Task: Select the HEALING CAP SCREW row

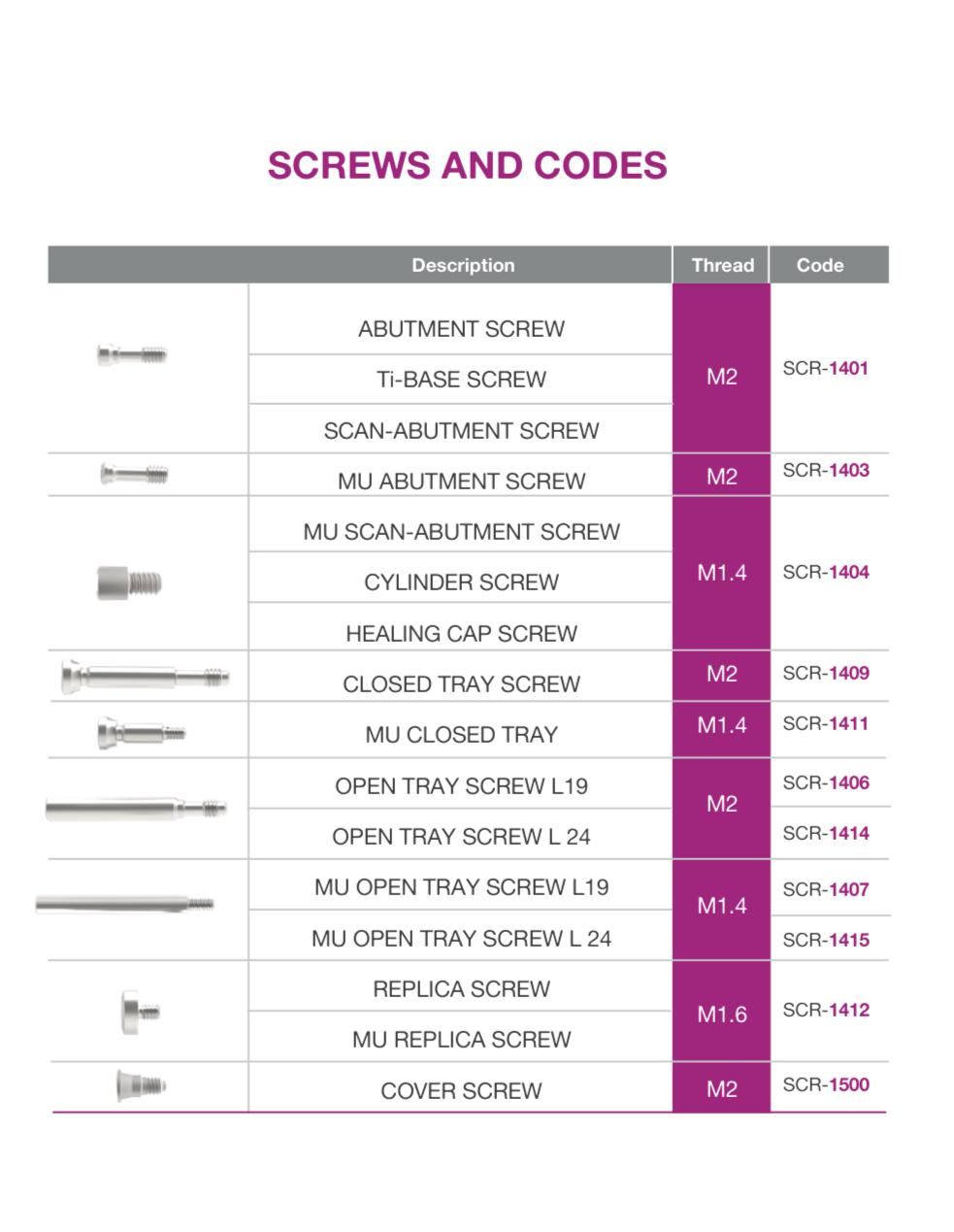Action: pyautogui.click(x=461, y=634)
